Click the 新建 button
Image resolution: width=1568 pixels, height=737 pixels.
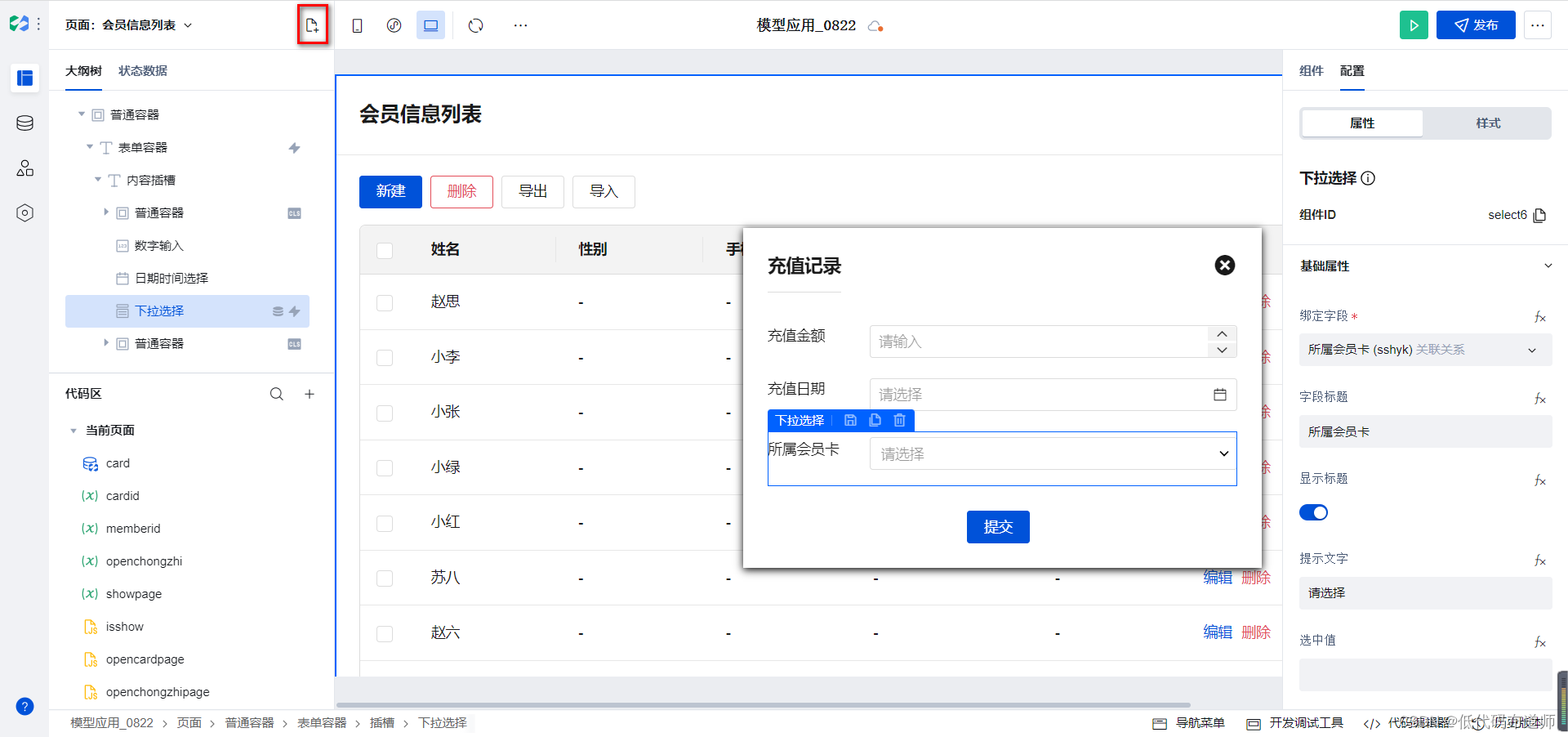coord(390,191)
